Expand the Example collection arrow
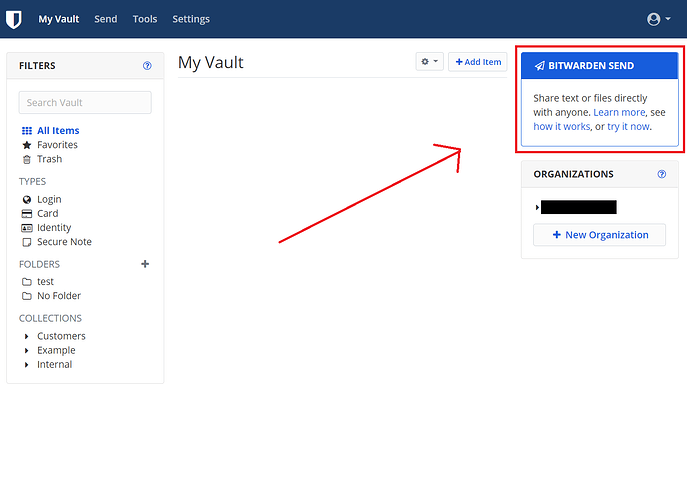The height and width of the screenshot is (500, 687). [26, 351]
